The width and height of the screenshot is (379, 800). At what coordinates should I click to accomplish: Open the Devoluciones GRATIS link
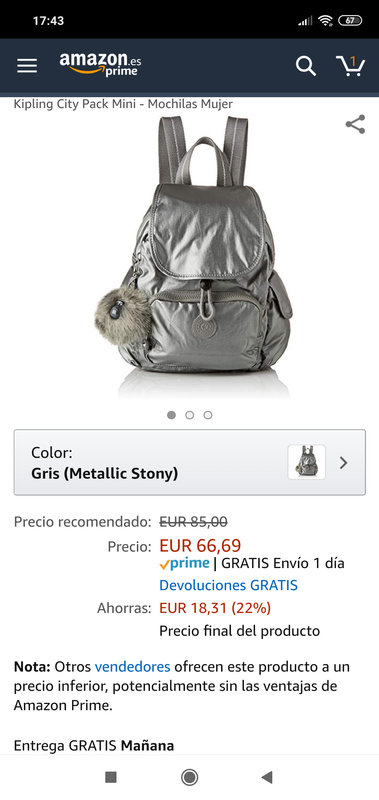[x=229, y=585]
